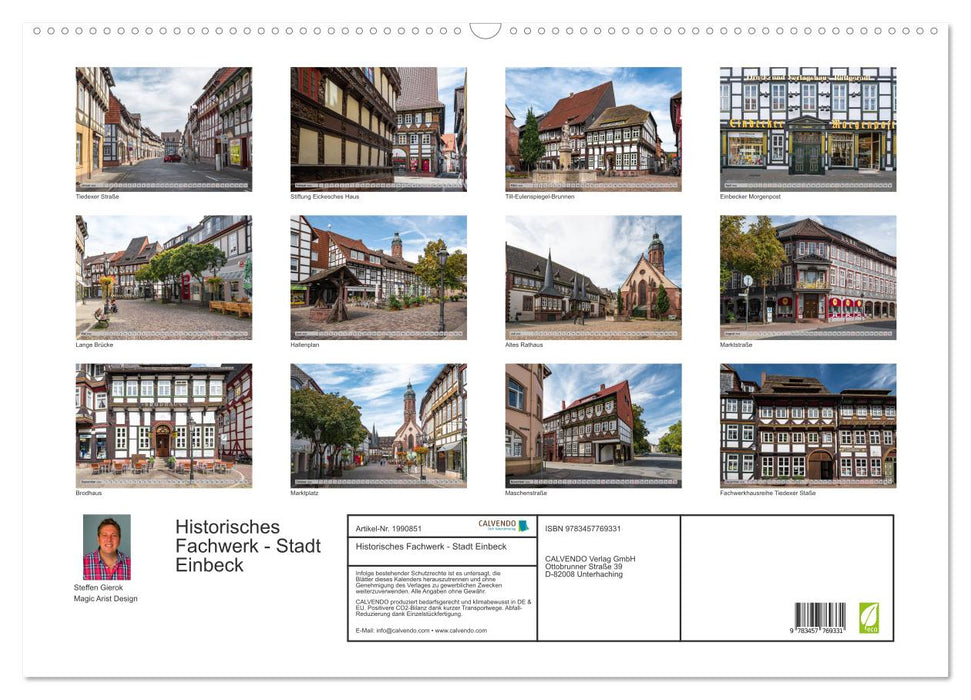Image resolution: width=971 pixels, height=700 pixels.
Task: Expand the Stiftung Eickesches Haus image
Action: click(377, 128)
